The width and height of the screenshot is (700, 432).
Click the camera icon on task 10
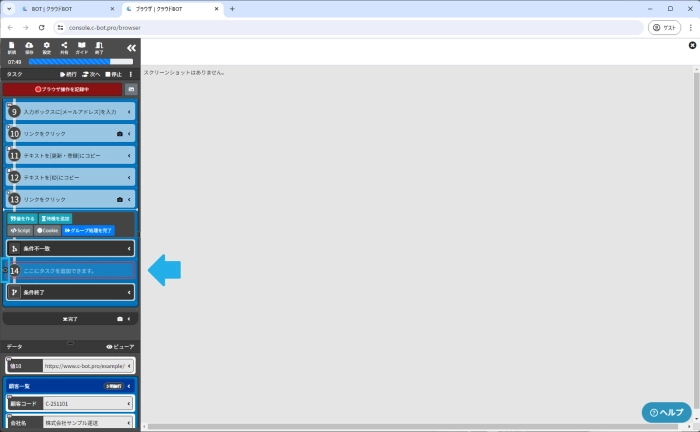(120, 134)
